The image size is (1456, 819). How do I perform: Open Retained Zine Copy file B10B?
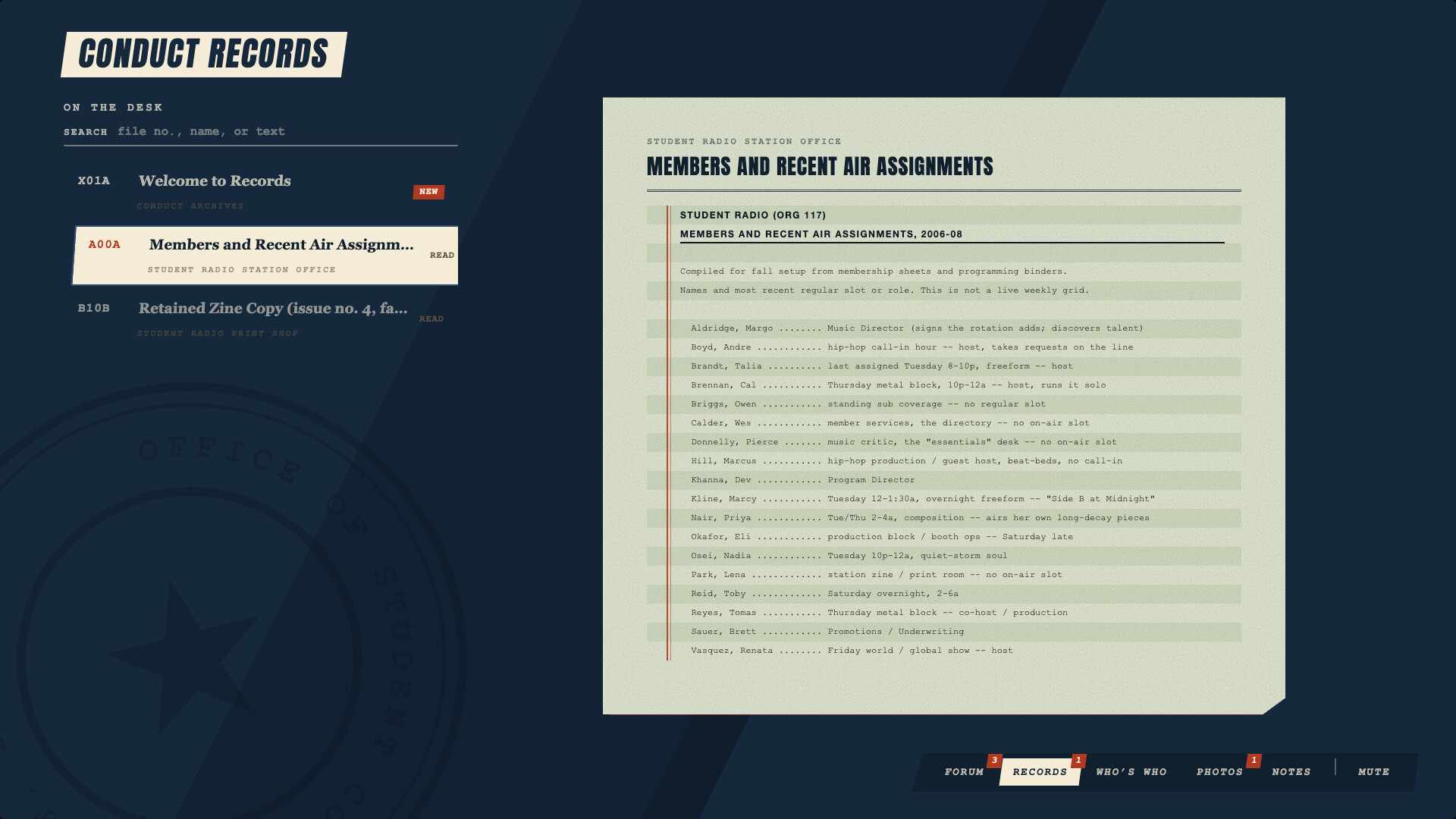tap(260, 319)
